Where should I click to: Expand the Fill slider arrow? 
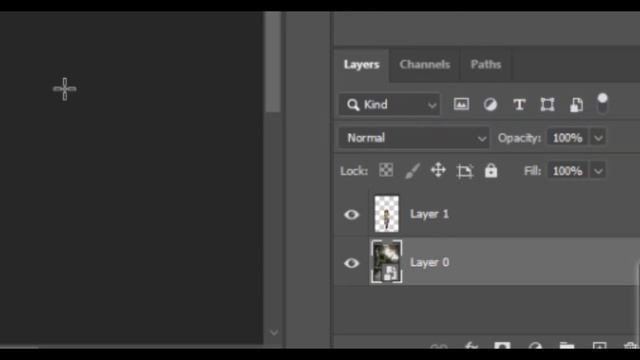coord(598,171)
